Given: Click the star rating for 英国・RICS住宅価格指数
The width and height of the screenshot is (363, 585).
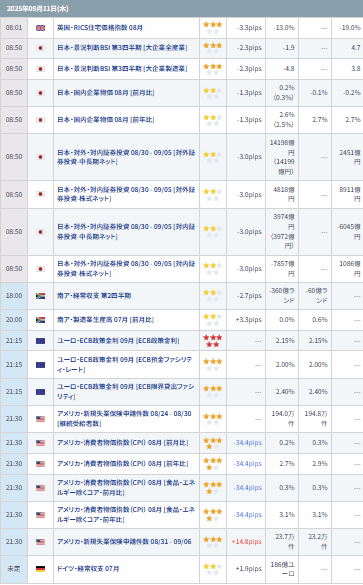Looking at the screenshot, I should [x=213, y=28].
